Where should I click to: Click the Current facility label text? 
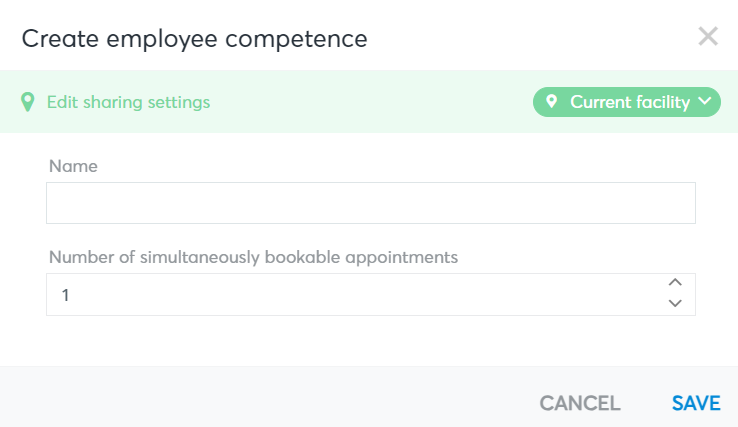tap(630, 102)
